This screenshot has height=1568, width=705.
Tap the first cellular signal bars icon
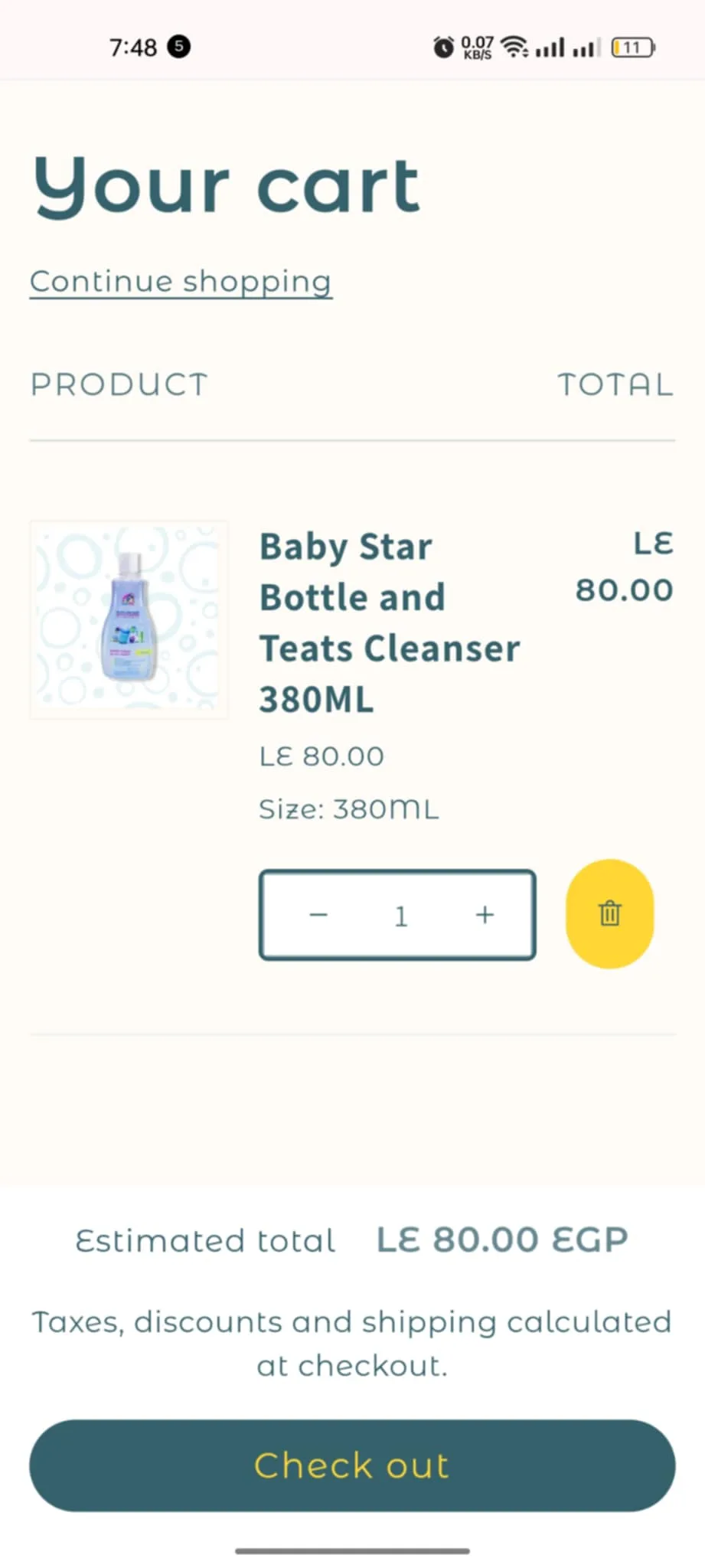pos(550,47)
